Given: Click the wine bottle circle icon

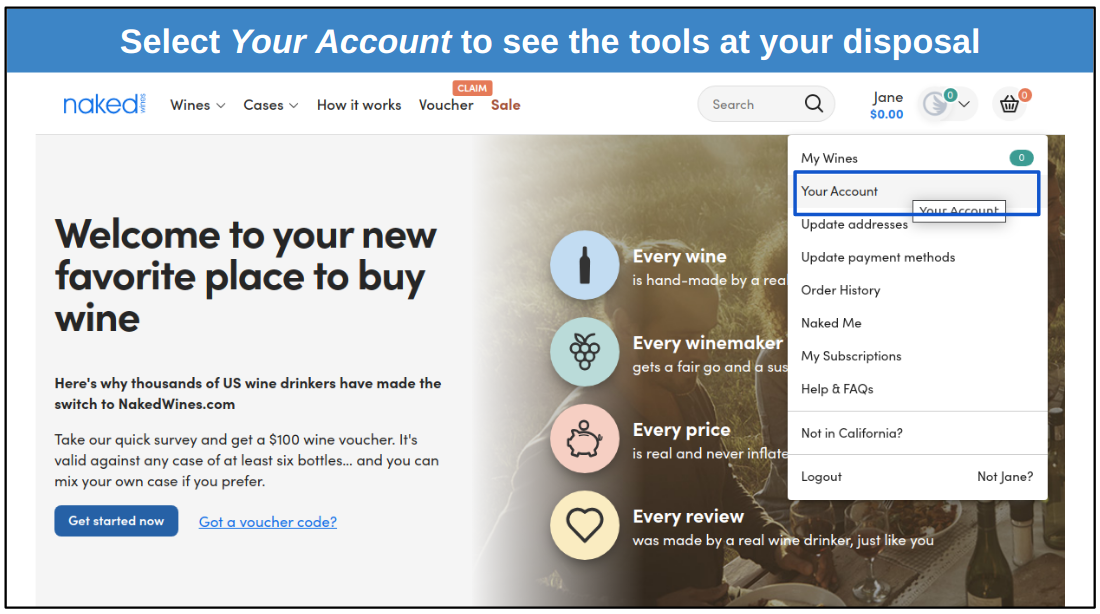Looking at the screenshot, I should [584, 265].
